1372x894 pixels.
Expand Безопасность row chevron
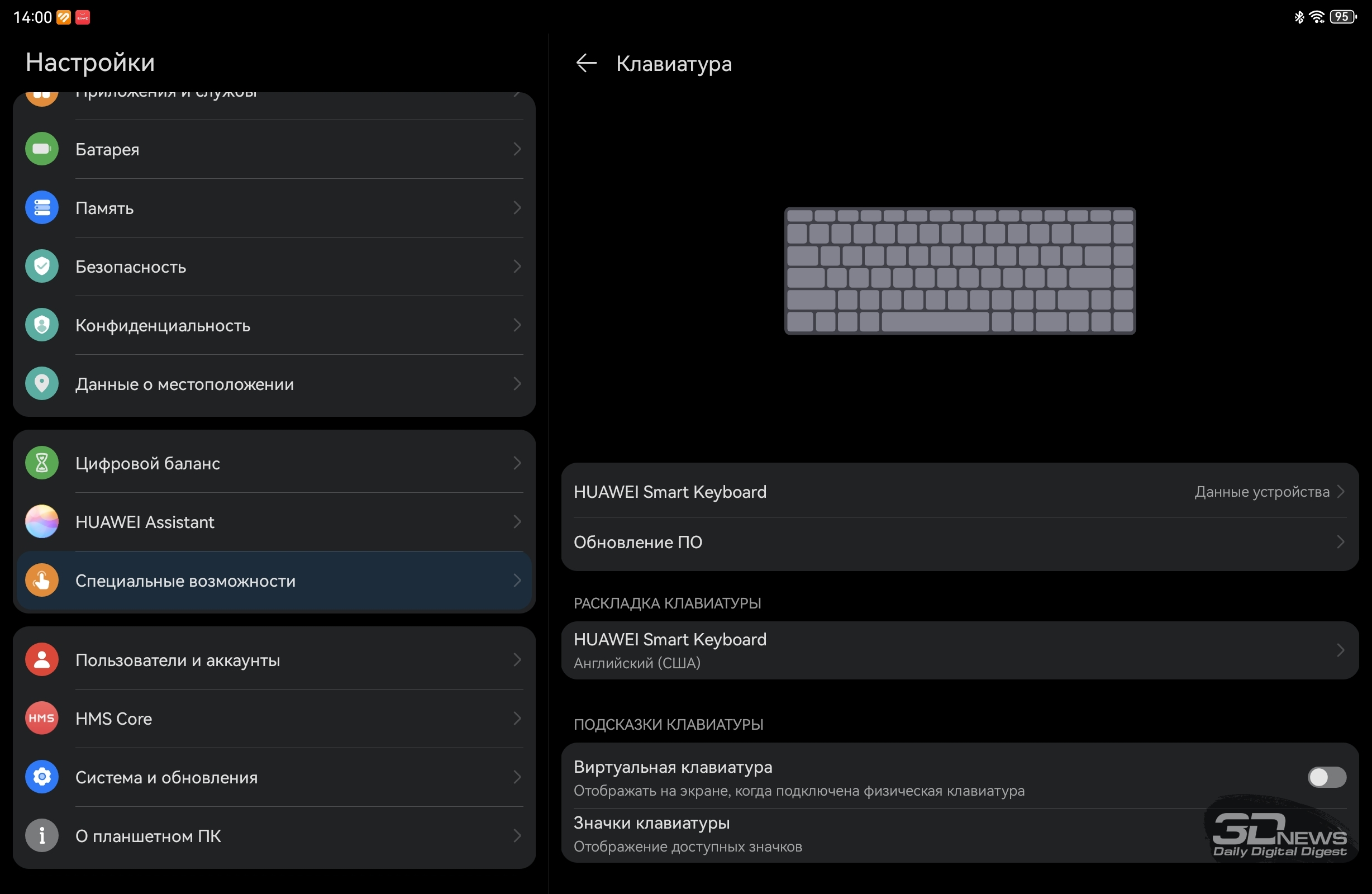pos(517,267)
